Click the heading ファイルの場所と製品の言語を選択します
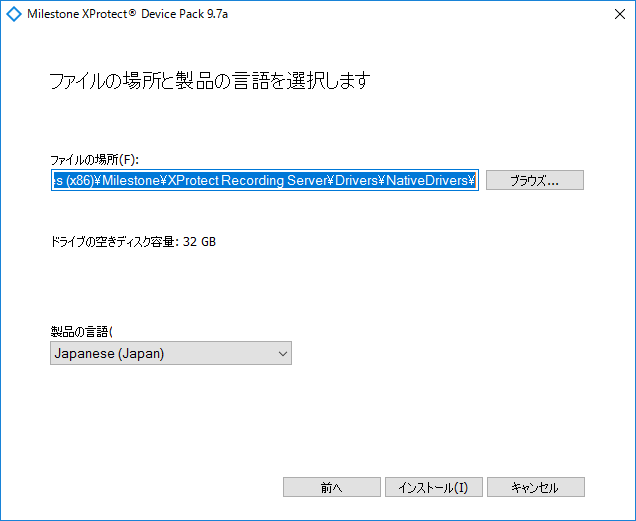 [x=210, y=80]
